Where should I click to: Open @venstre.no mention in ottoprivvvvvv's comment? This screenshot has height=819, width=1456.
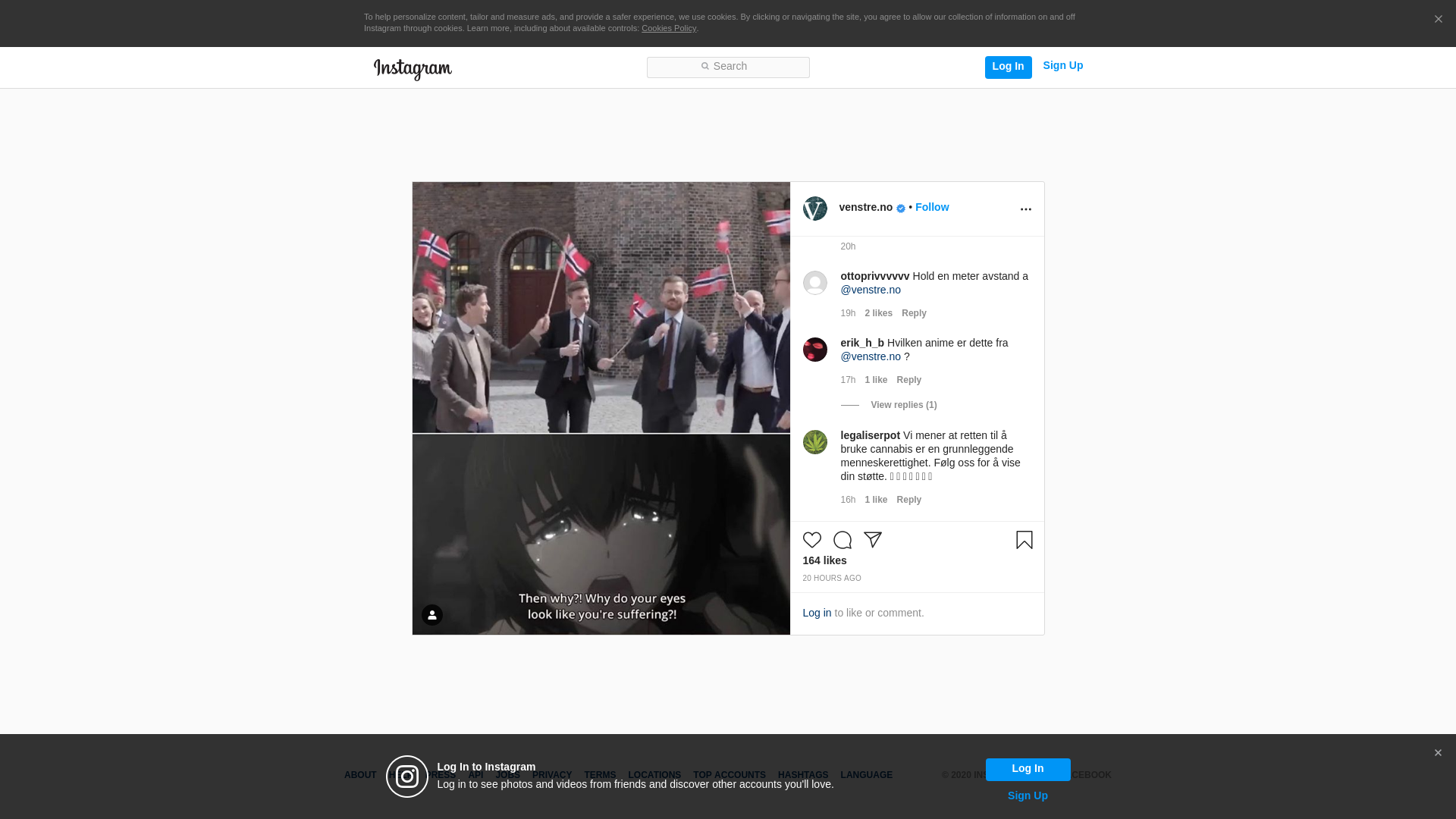871,290
